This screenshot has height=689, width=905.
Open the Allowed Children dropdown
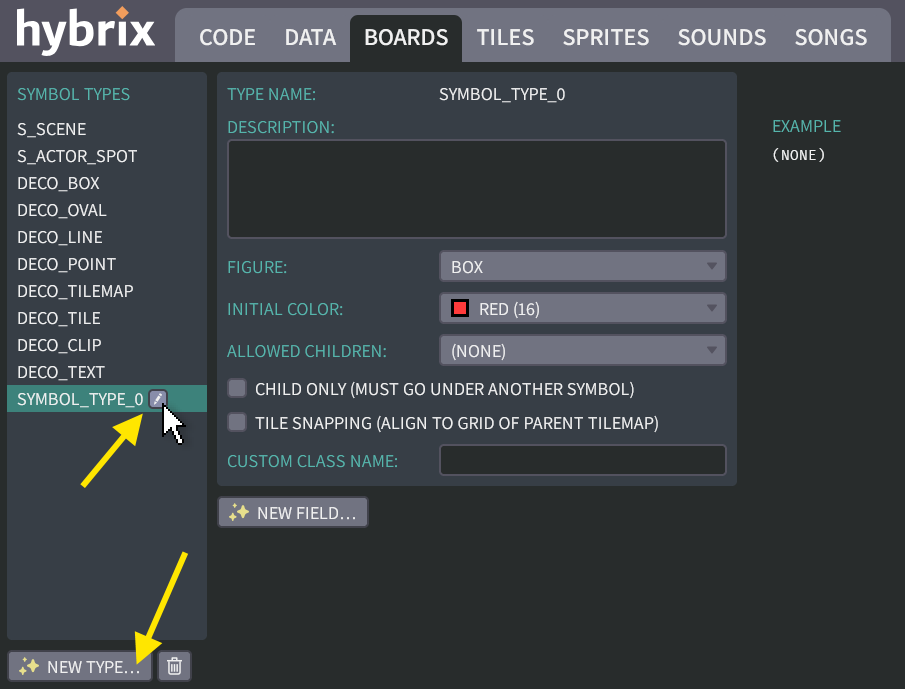pos(582,351)
